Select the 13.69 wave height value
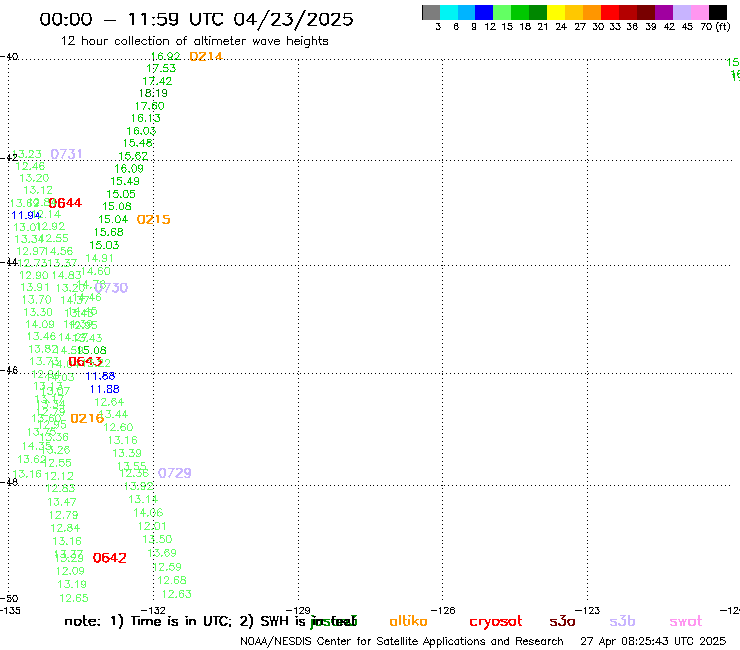The width and height of the screenshot is (740, 650). (x=162, y=553)
